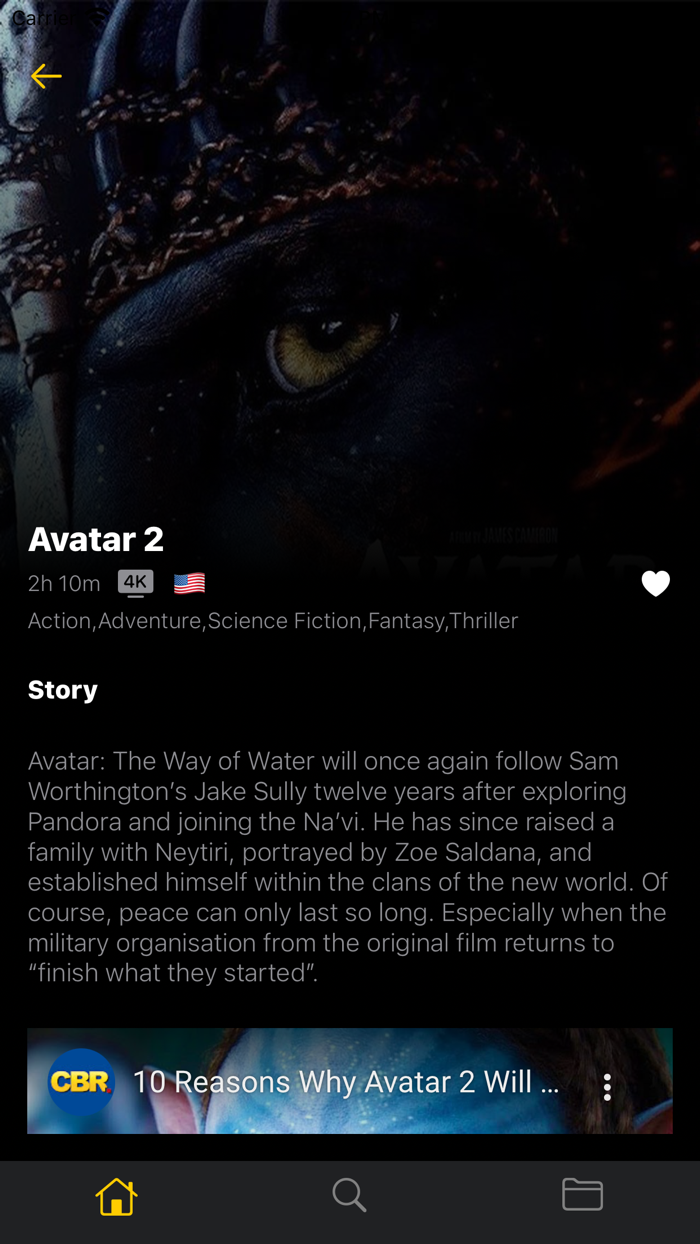Tap the Avatar story description paragraph

[347, 867]
